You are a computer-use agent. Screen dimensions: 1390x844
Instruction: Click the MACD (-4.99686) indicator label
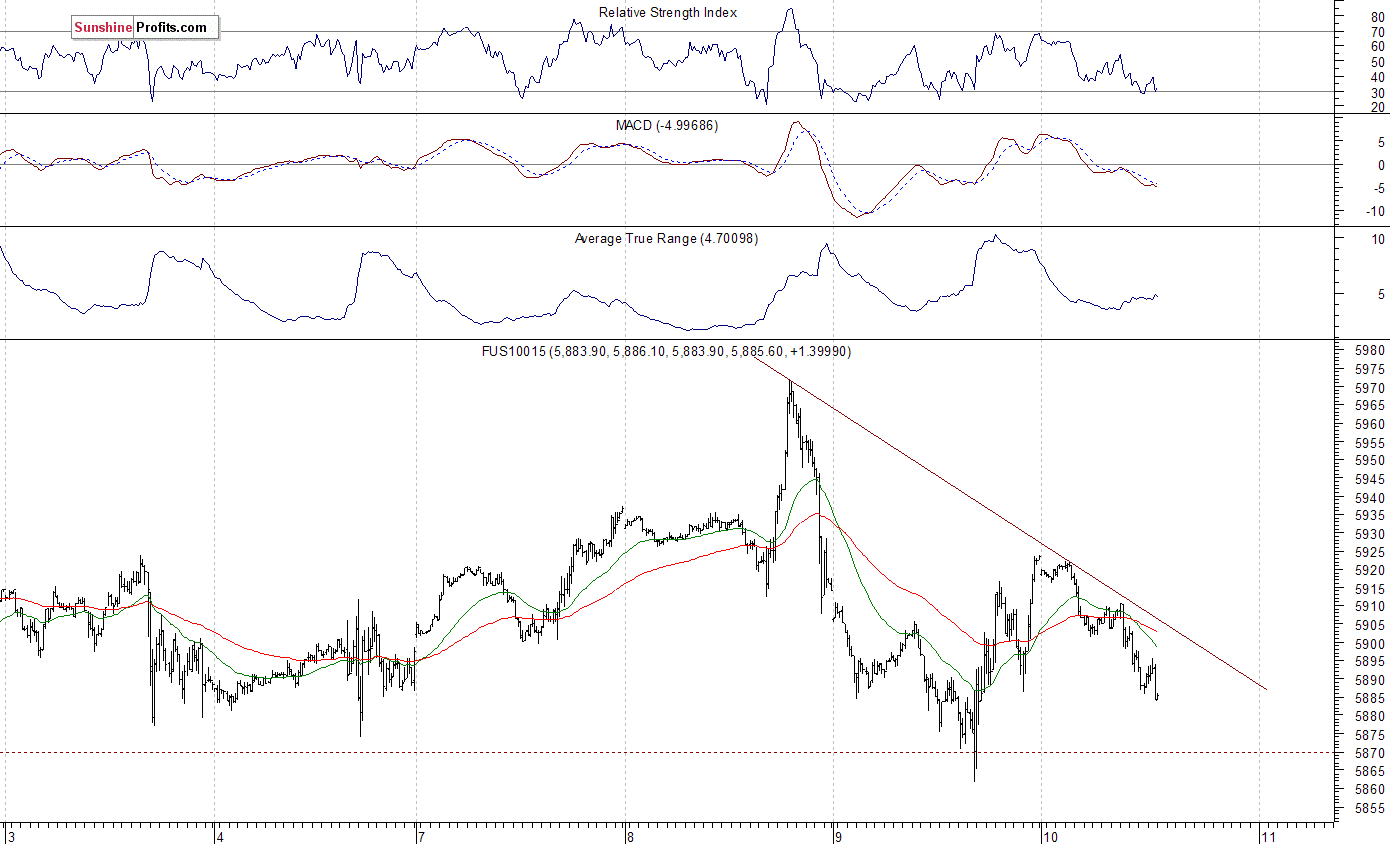[666, 126]
